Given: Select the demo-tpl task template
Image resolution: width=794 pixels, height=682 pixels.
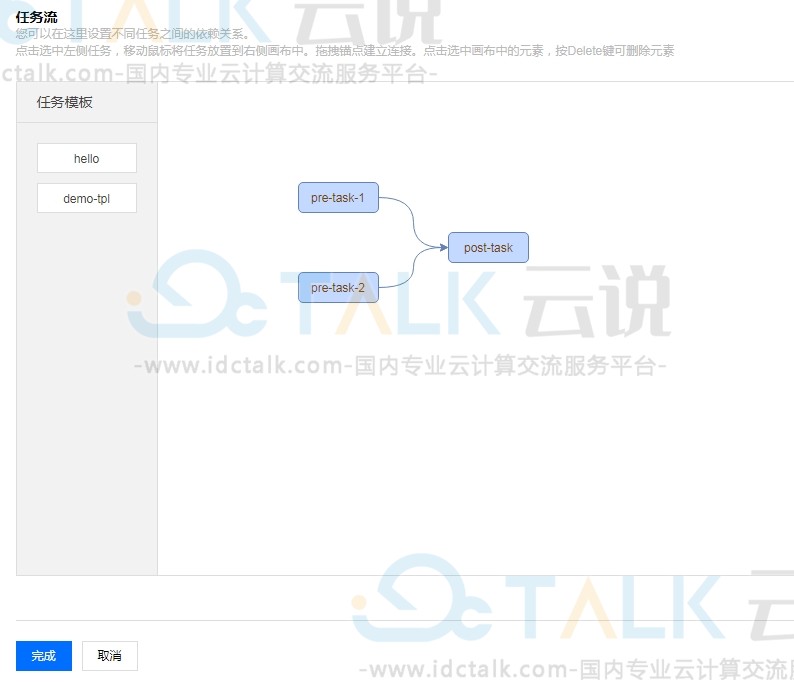Looking at the screenshot, I should (87, 198).
